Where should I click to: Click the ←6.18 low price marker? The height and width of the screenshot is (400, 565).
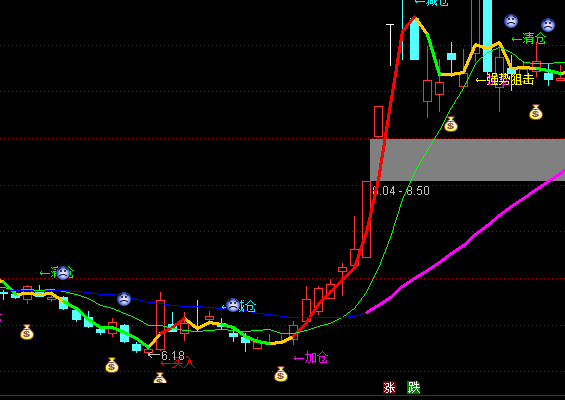[166, 356]
